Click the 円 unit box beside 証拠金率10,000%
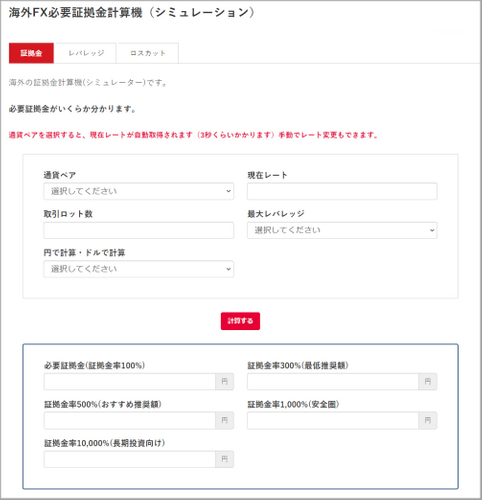 [225, 459]
